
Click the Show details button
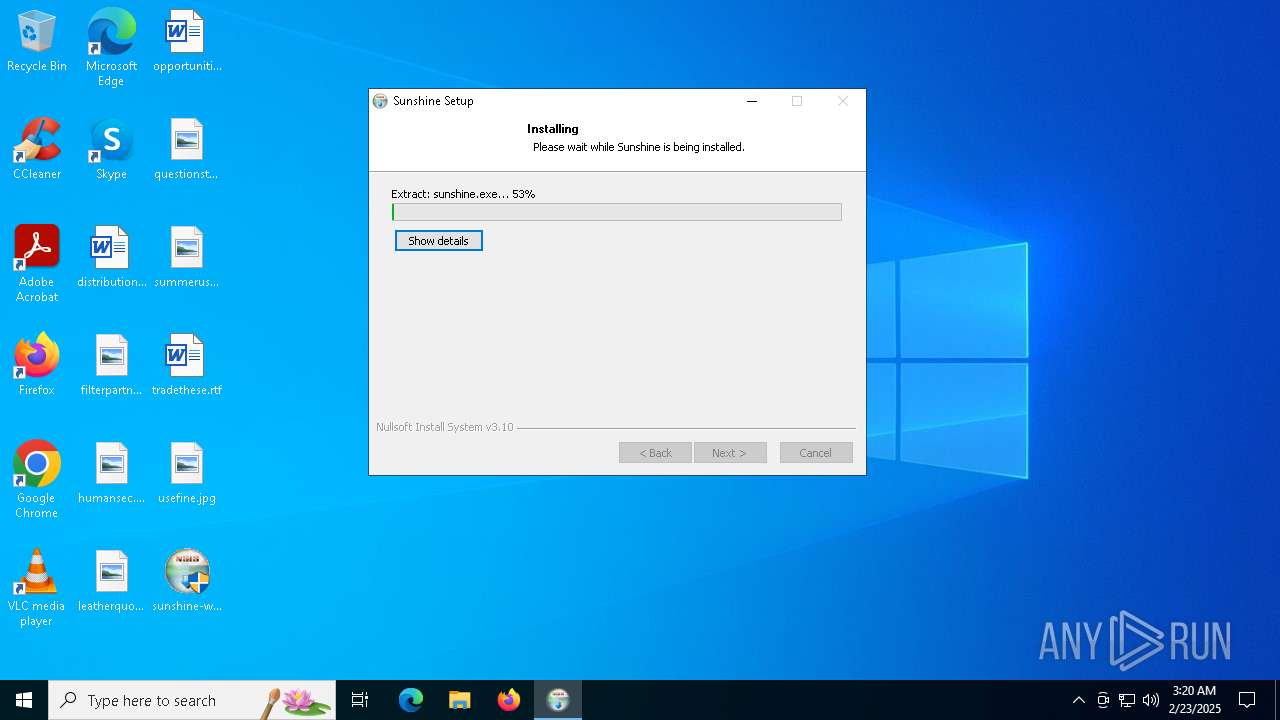(x=438, y=241)
